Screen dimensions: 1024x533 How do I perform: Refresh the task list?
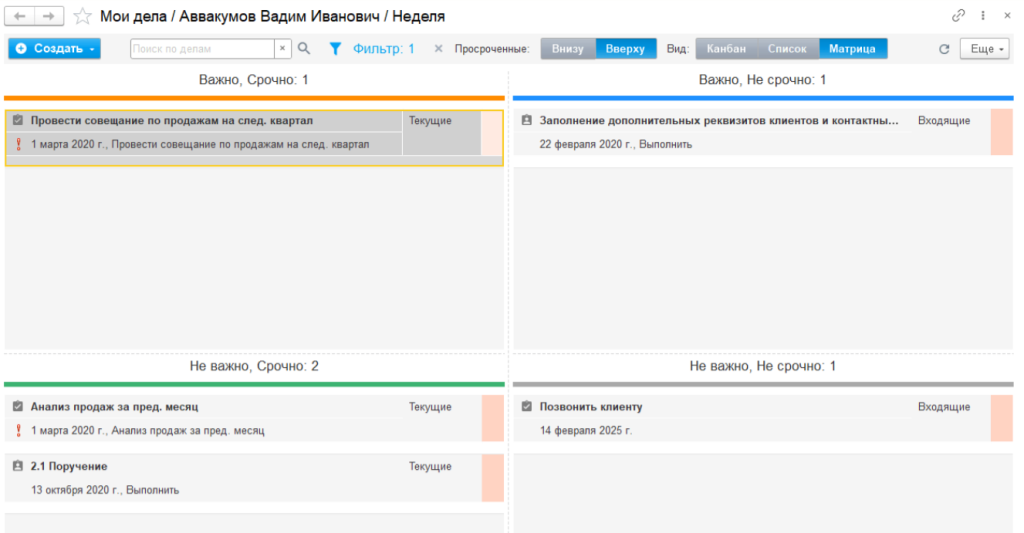click(944, 49)
